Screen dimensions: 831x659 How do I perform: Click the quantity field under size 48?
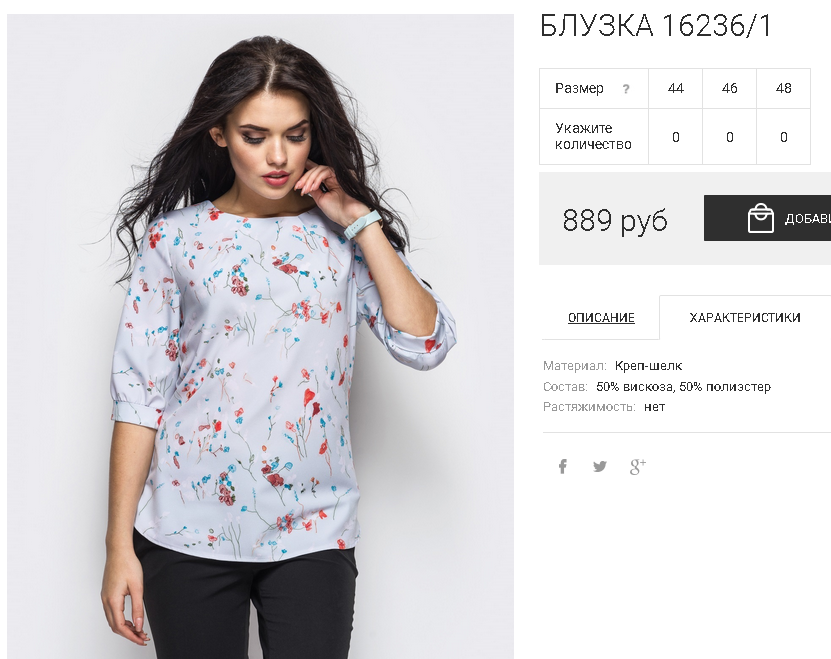(x=783, y=137)
